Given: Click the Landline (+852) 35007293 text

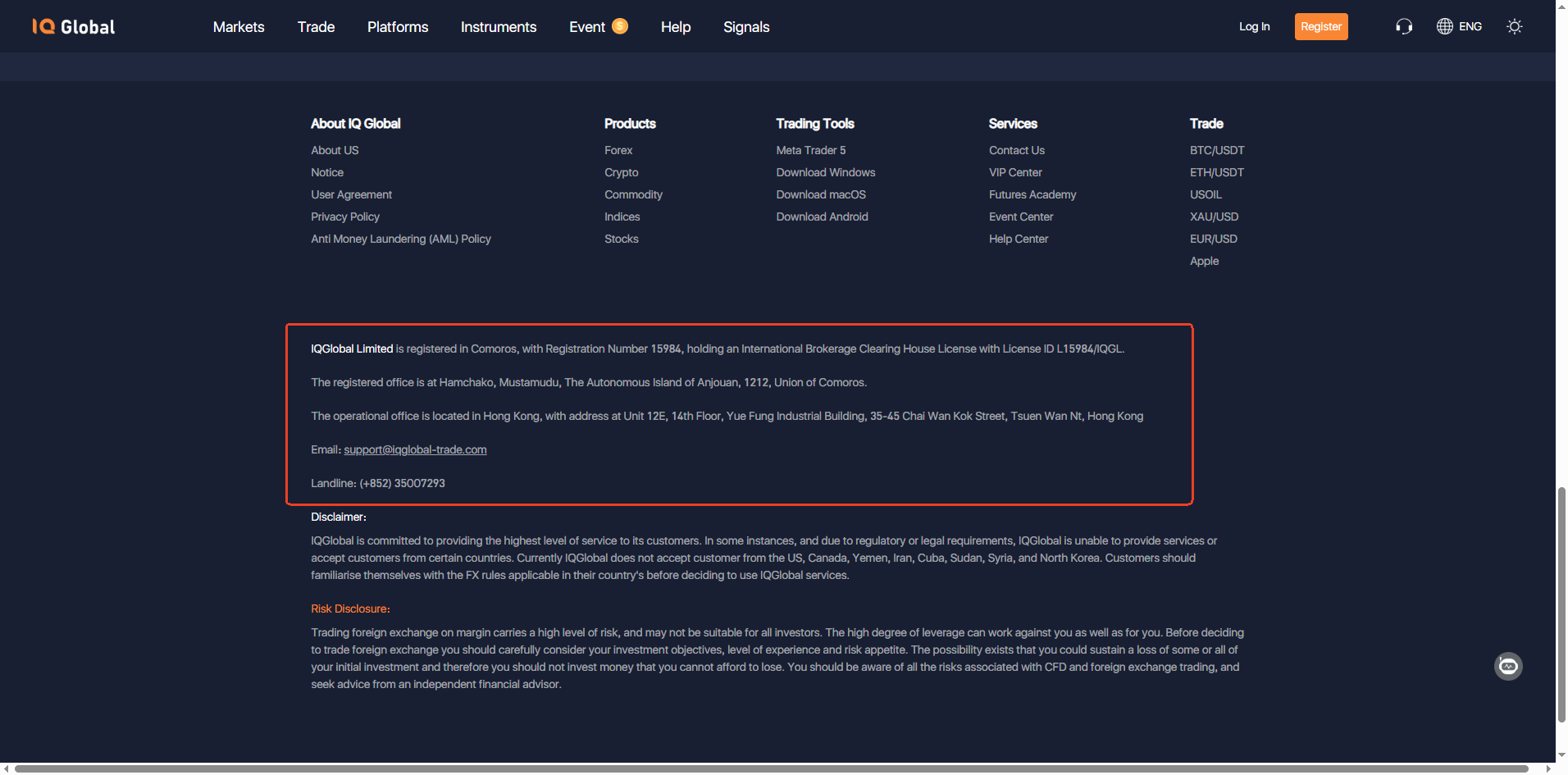Looking at the screenshot, I should (378, 483).
